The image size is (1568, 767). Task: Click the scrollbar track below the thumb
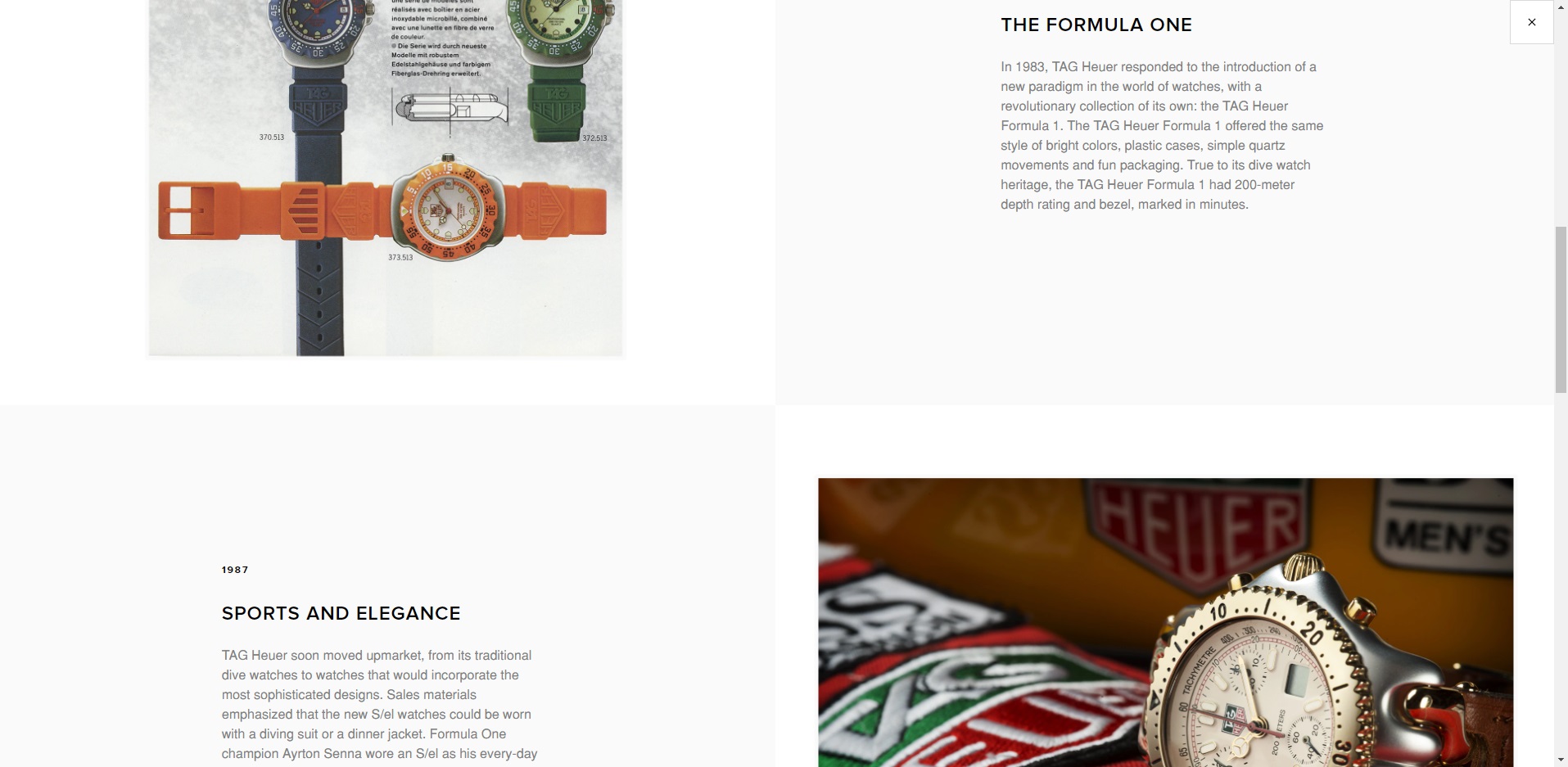pos(1561,573)
